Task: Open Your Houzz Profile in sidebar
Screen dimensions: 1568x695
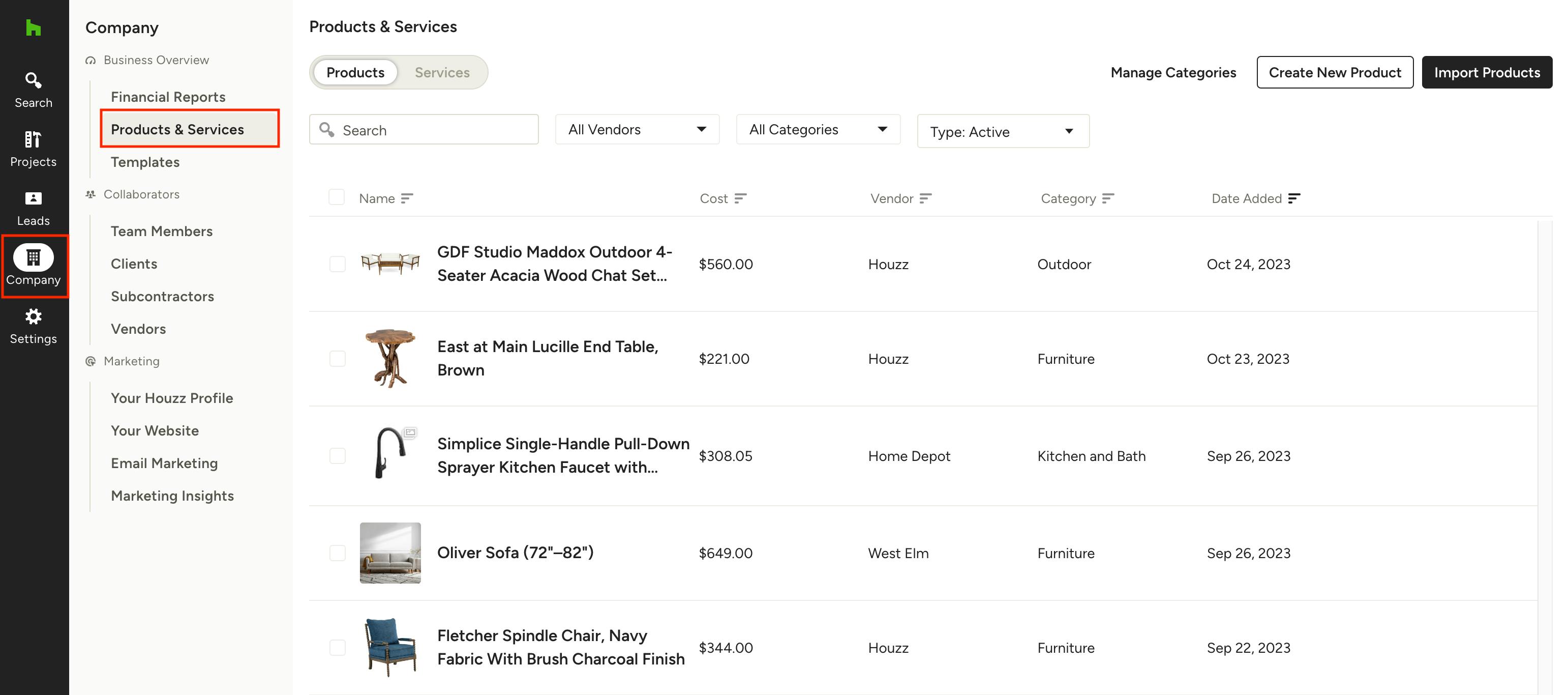Action: coord(172,398)
